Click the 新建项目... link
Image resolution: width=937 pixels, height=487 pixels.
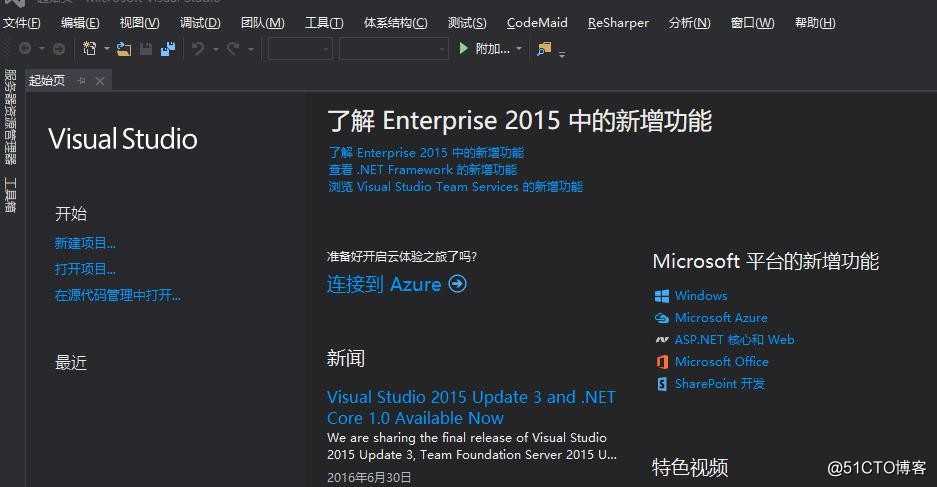pos(85,243)
